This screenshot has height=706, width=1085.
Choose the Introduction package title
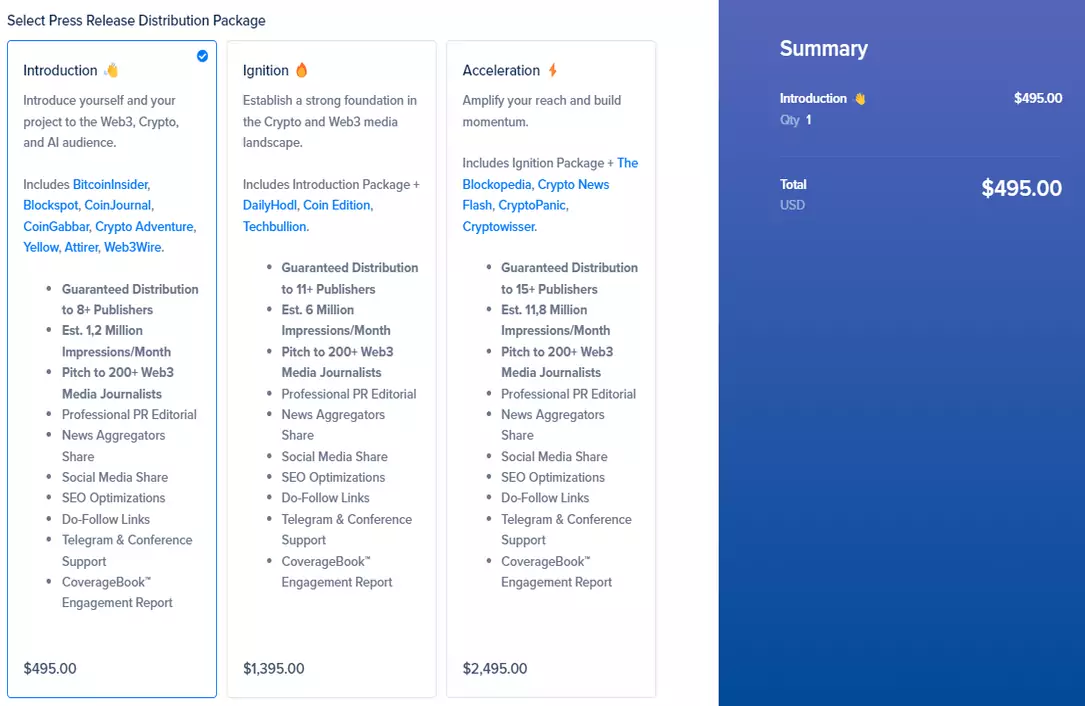coord(60,71)
